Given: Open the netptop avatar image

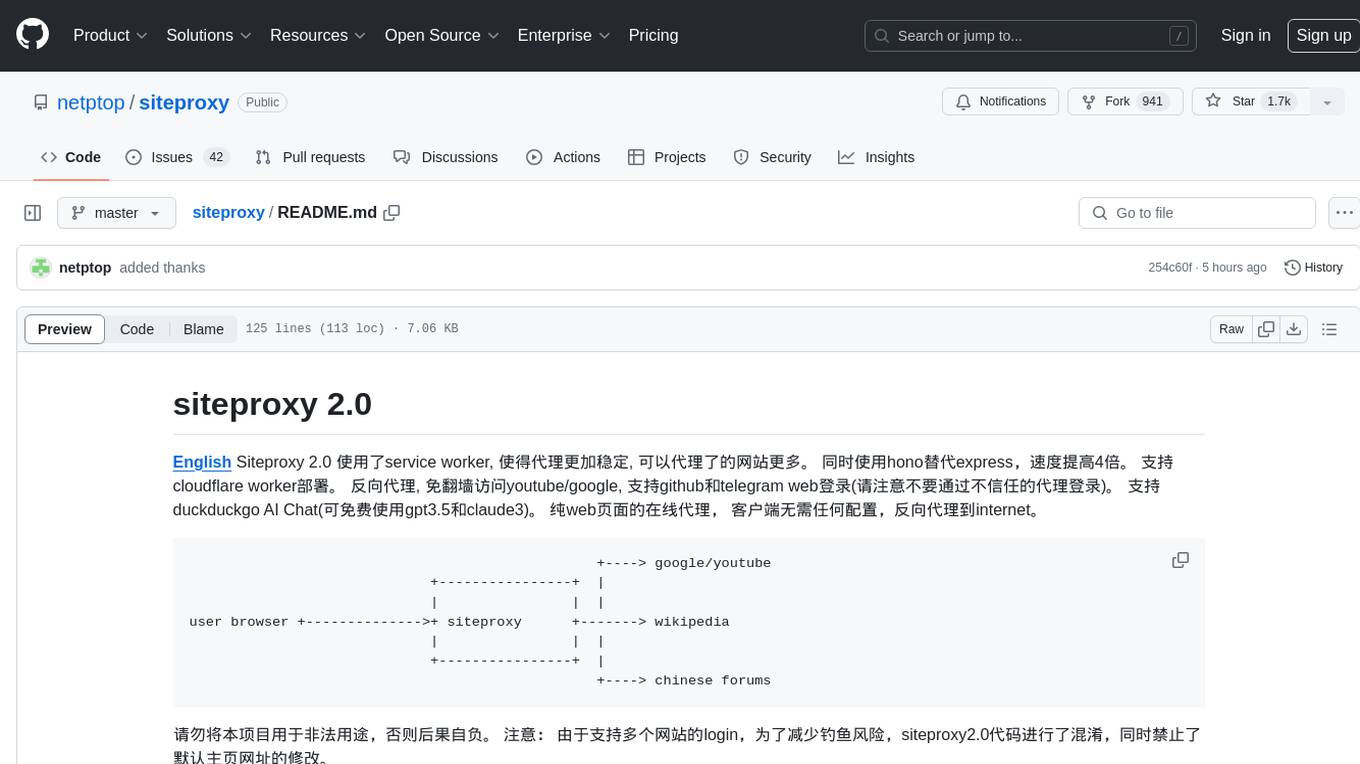Looking at the screenshot, I should pos(41,268).
